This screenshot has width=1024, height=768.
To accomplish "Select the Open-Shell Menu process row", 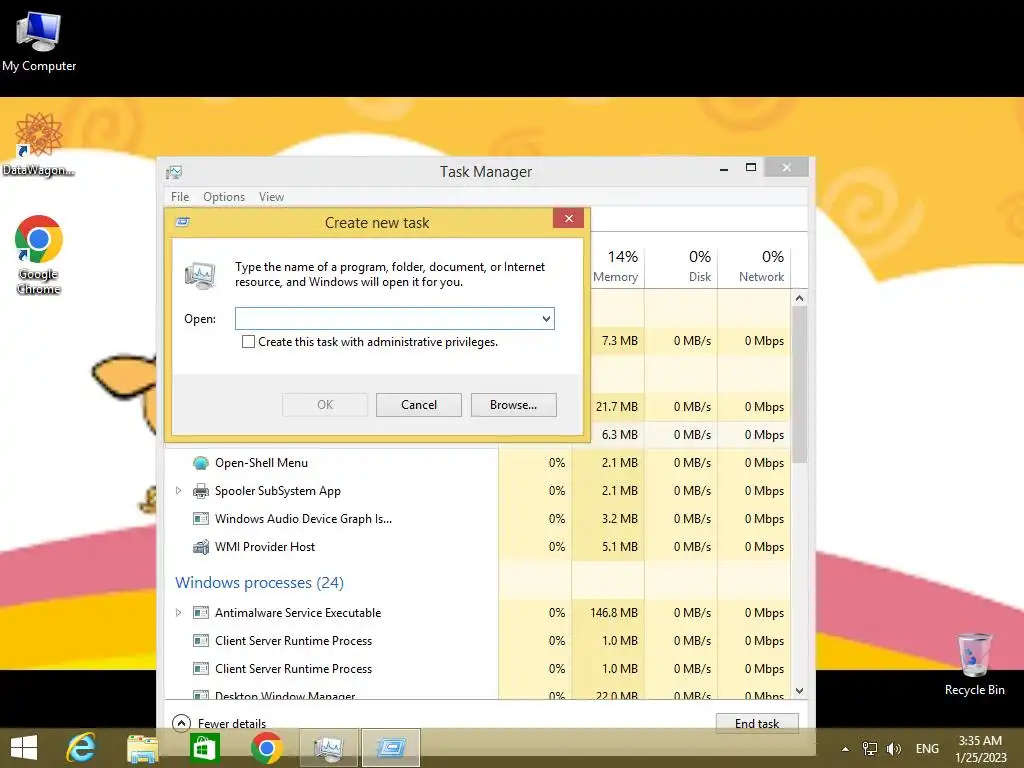I will 478,463.
